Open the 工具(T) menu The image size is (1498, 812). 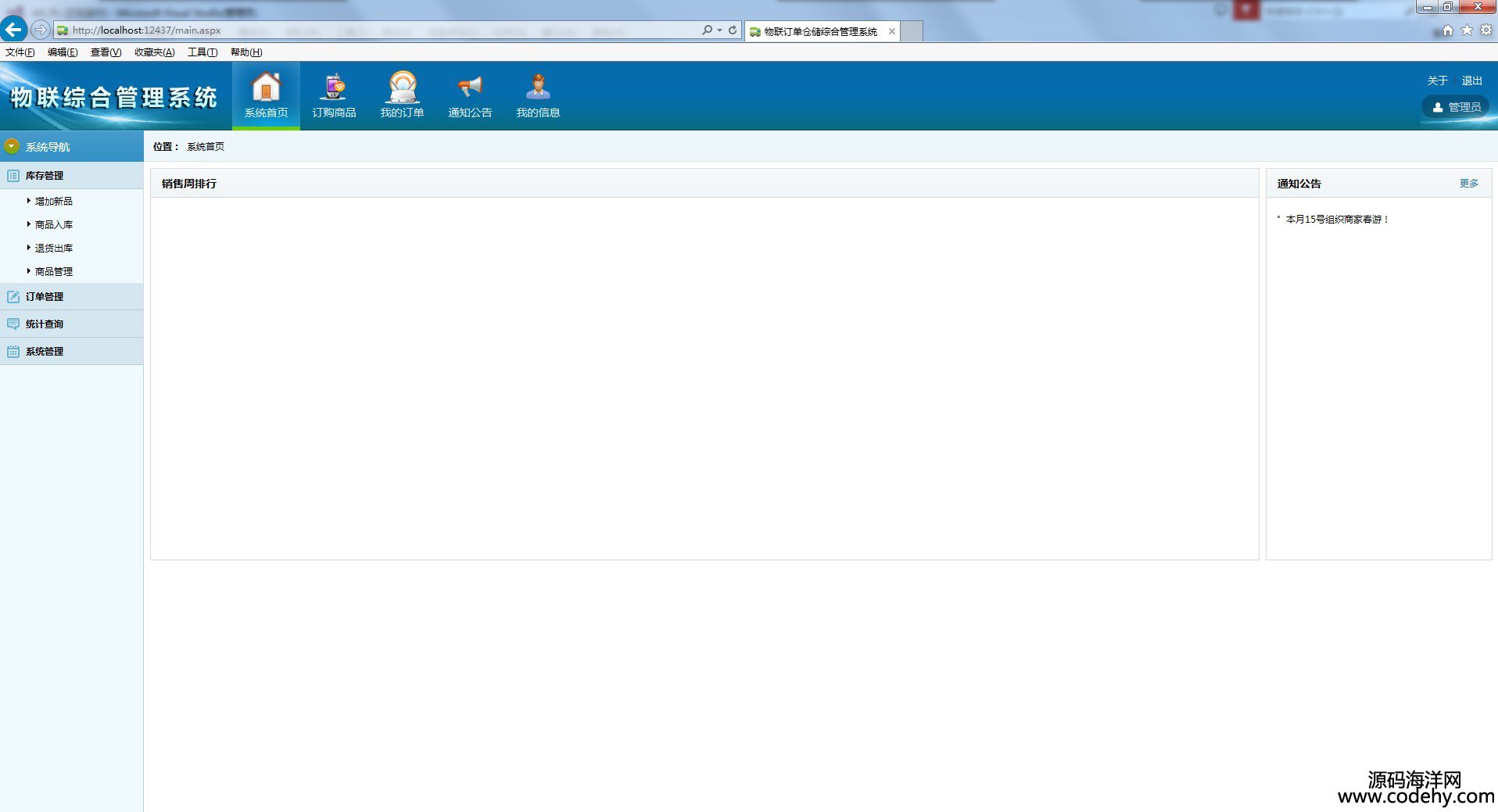[202, 52]
